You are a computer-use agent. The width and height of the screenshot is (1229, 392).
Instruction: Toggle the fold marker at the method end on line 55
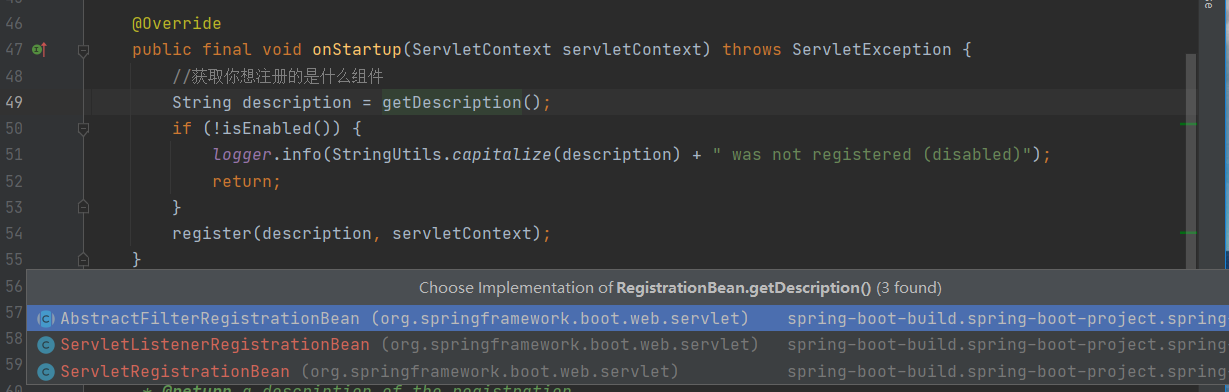point(84,259)
